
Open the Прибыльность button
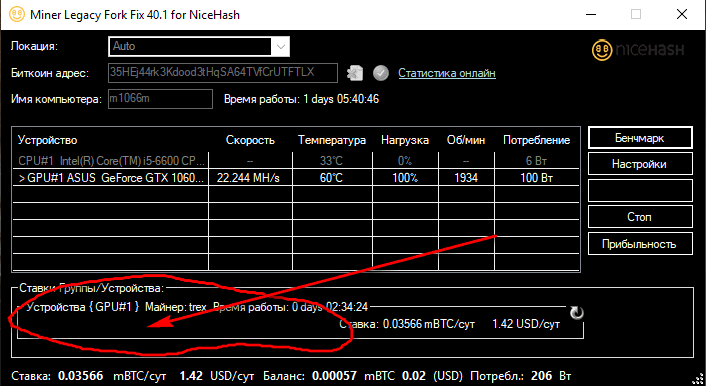click(x=640, y=244)
